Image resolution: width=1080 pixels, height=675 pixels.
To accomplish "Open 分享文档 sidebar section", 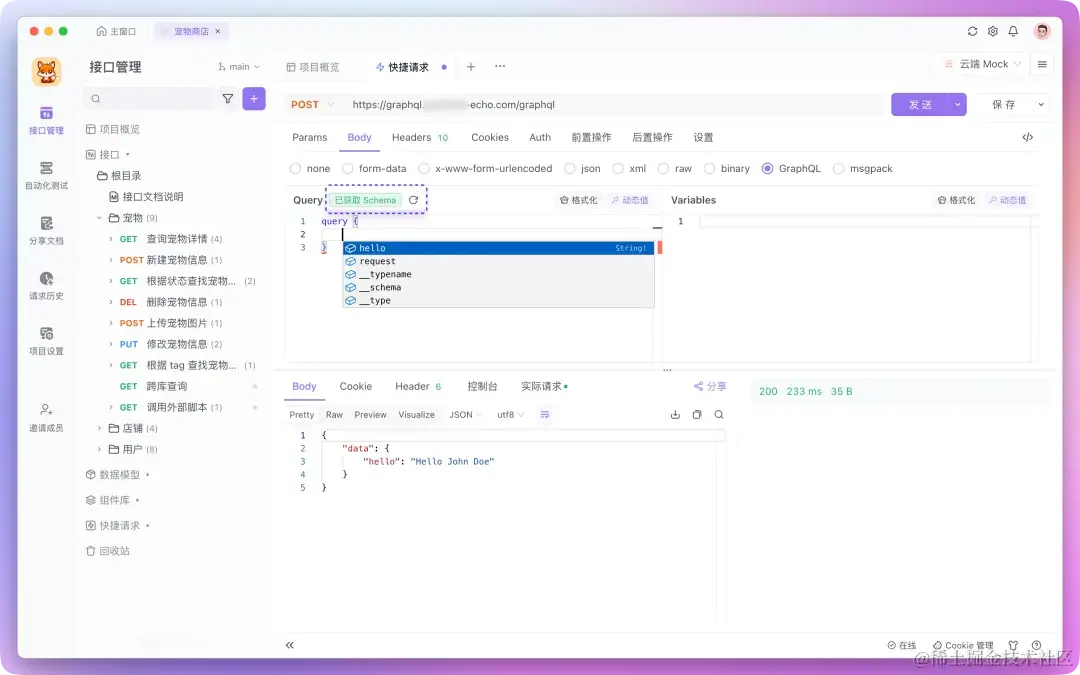I will (46, 230).
